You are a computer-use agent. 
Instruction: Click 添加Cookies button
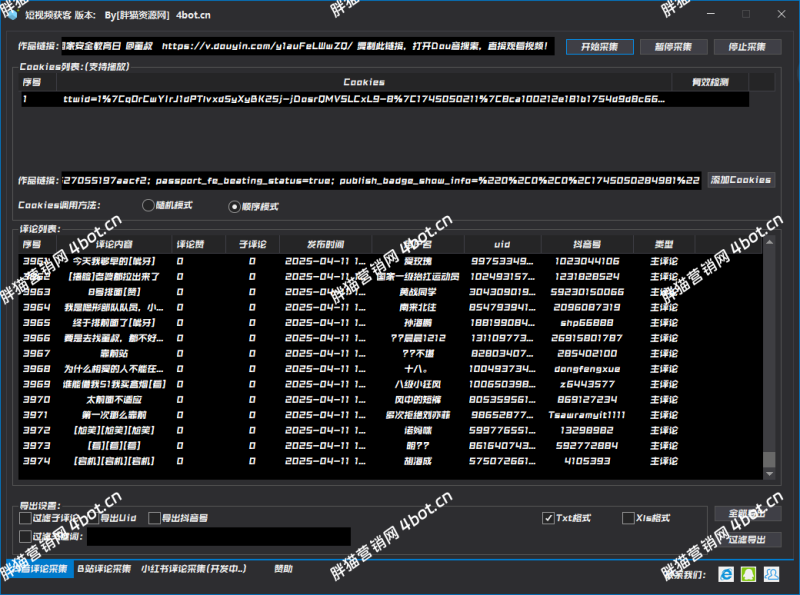pyautogui.click(x=741, y=180)
